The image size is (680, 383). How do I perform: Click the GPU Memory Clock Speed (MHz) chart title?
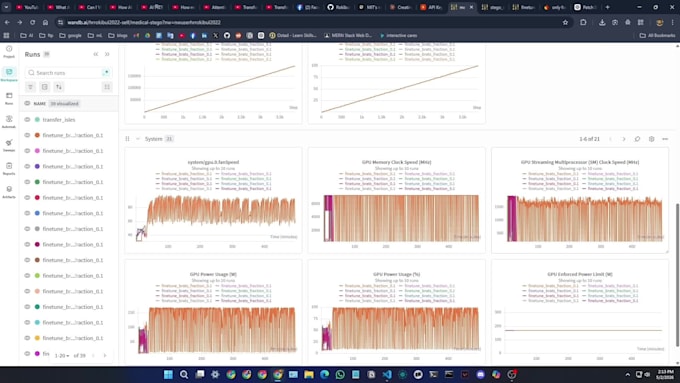[396, 162]
